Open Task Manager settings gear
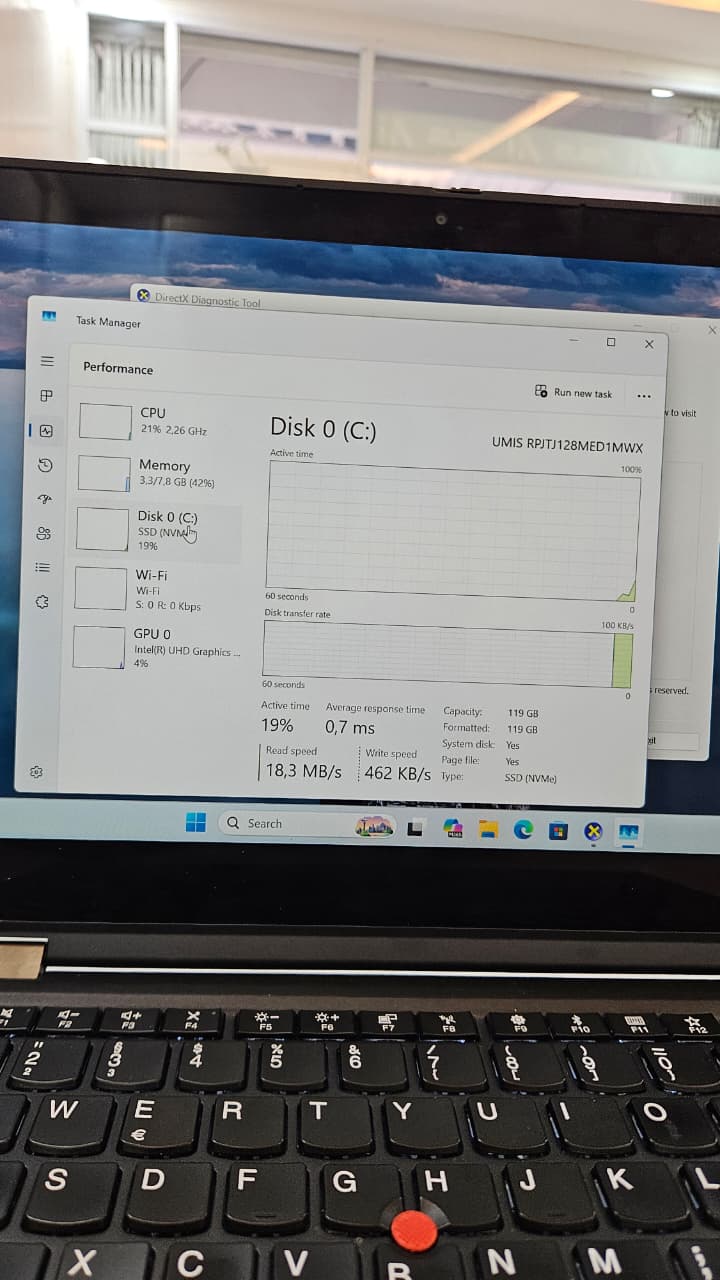This screenshot has width=720, height=1280. (x=36, y=772)
